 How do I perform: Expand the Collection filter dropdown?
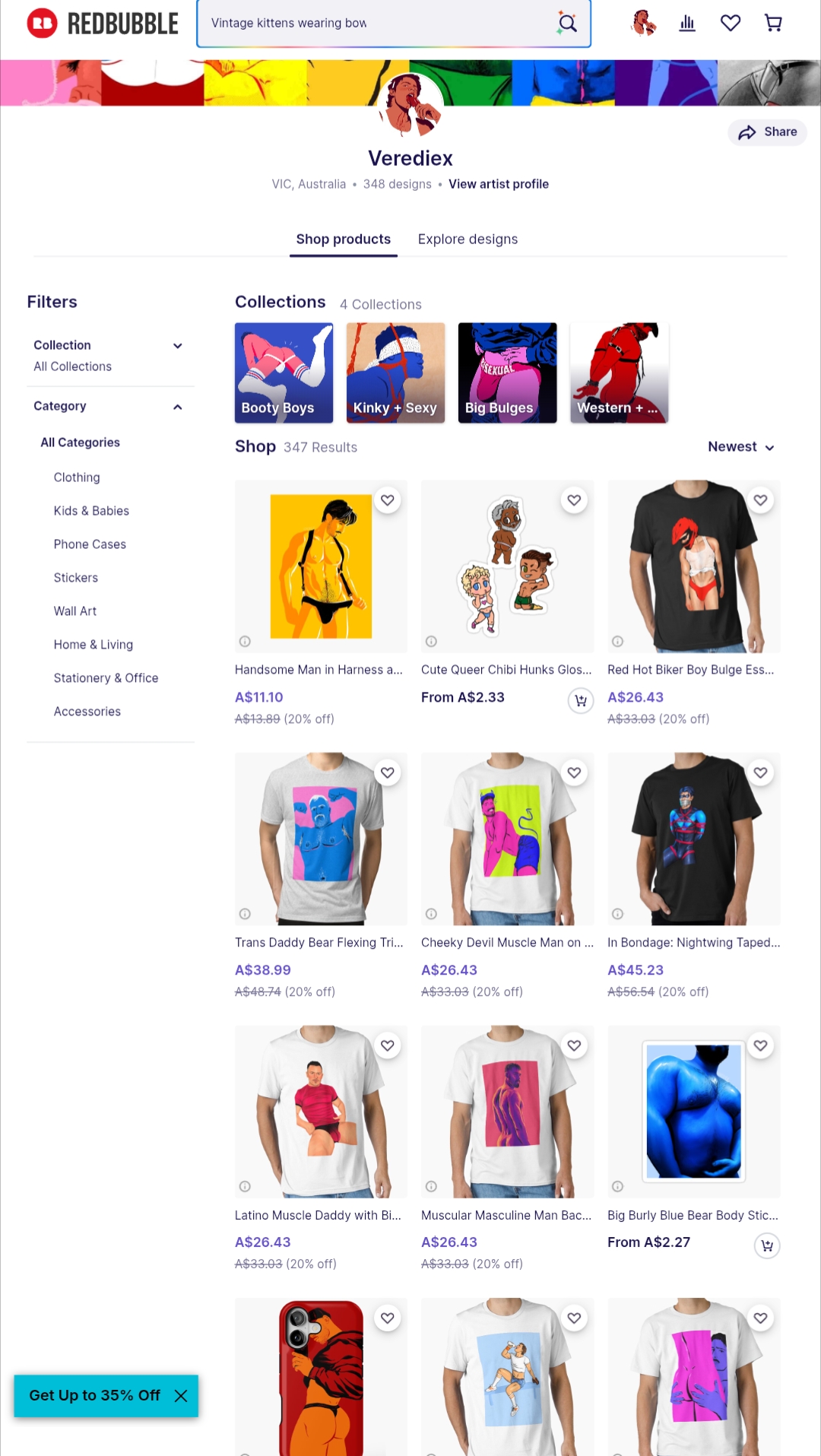[178, 346]
